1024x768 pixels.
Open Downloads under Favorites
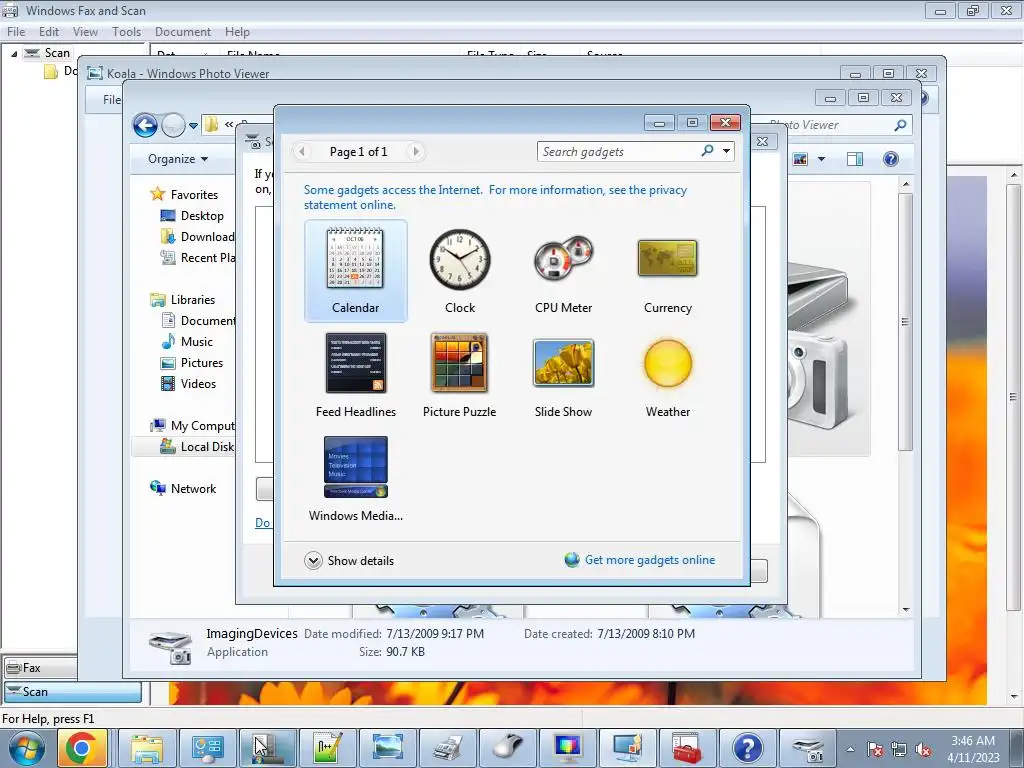coord(198,236)
